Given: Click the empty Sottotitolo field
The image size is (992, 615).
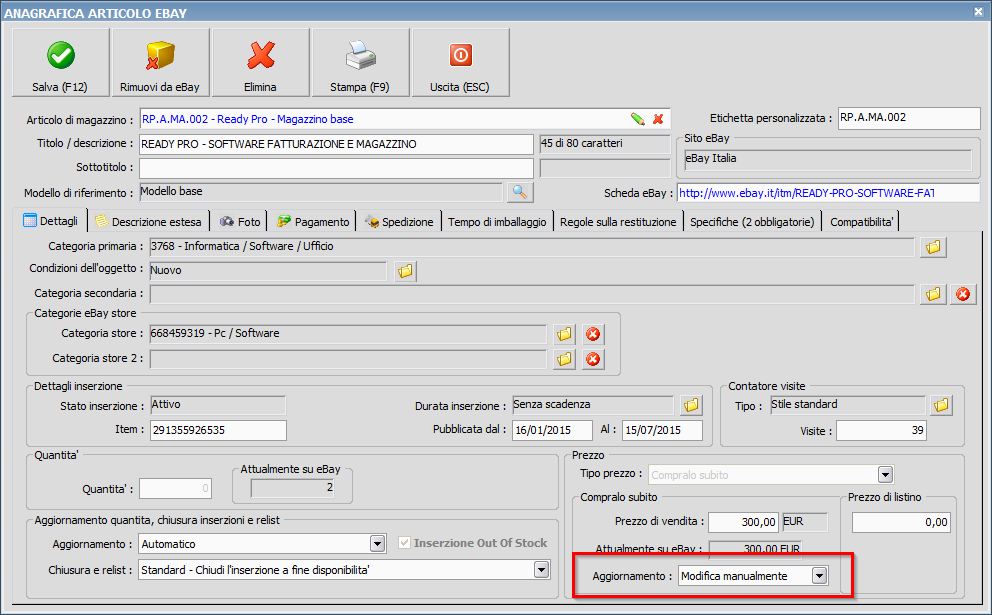Looking at the screenshot, I should [x=336, y=168].
